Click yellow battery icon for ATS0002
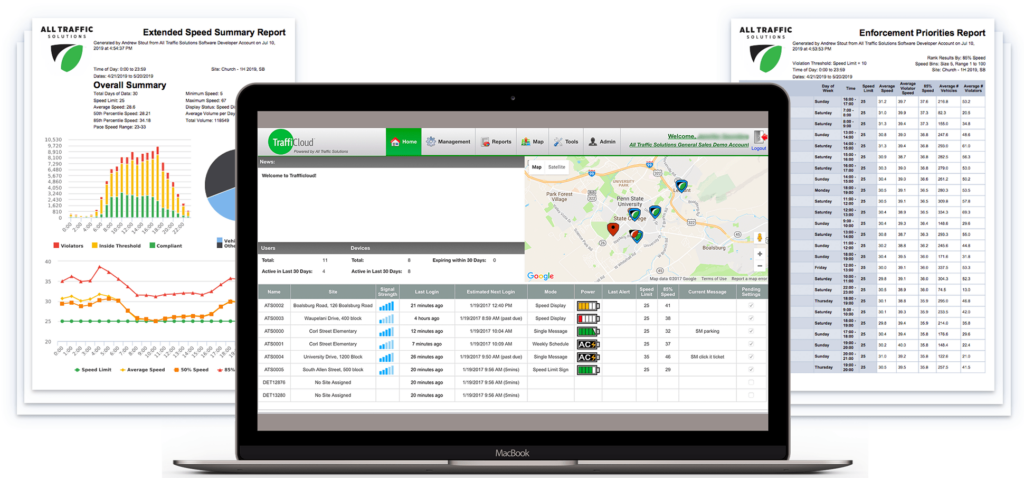This screenshot has height=478, width=1024. tap(588, 305)
